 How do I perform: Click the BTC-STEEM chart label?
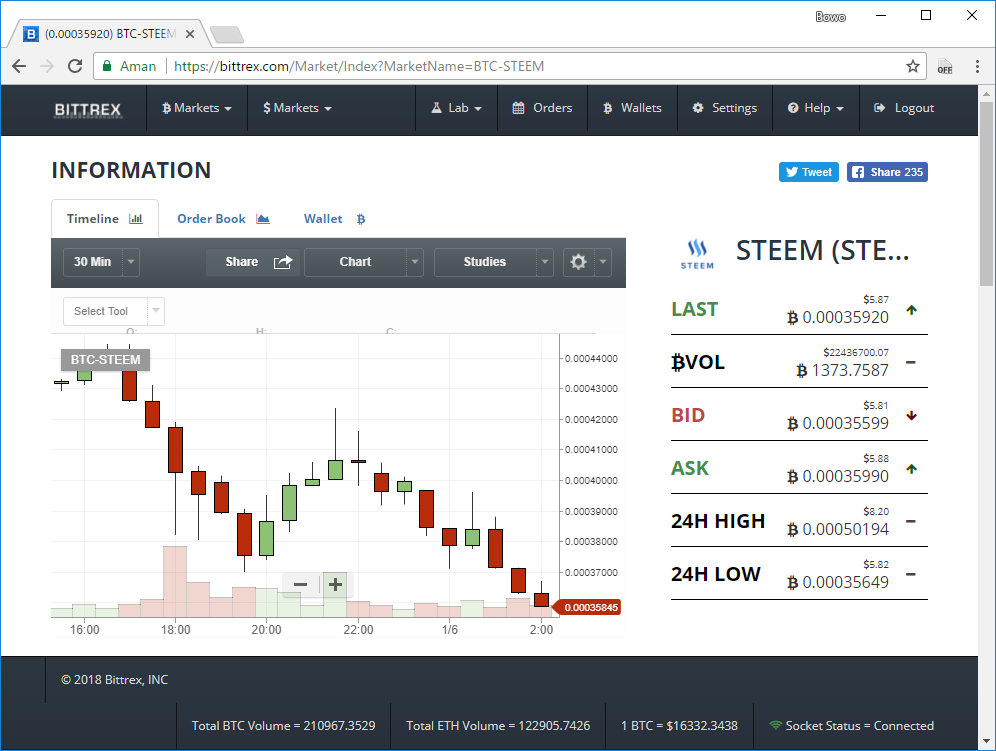pyautogui.click(x=105, y=360)
